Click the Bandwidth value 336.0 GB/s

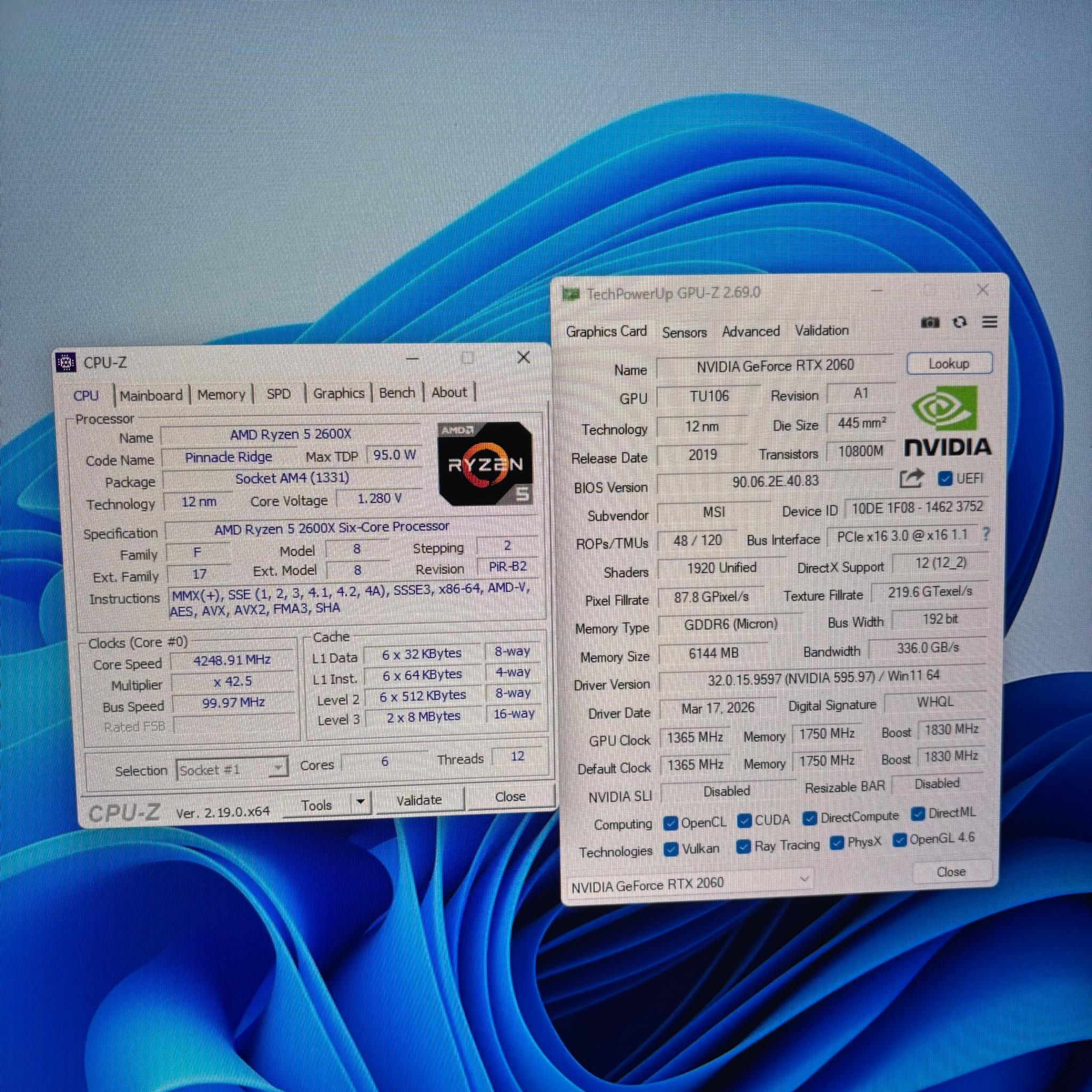(928, 648)
